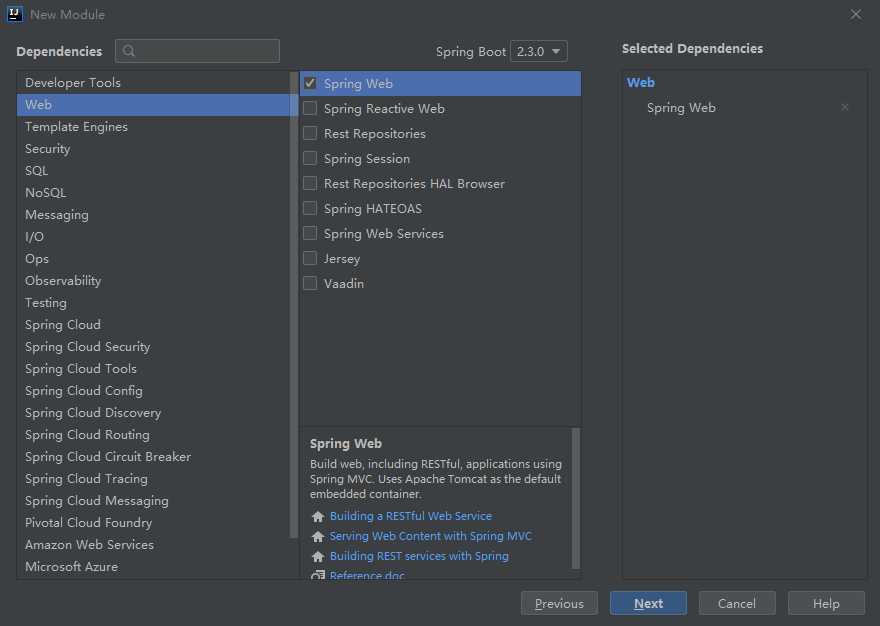Check the Spring Session option
The height and width of the screenshot is (626, 880).
point(310,158)
